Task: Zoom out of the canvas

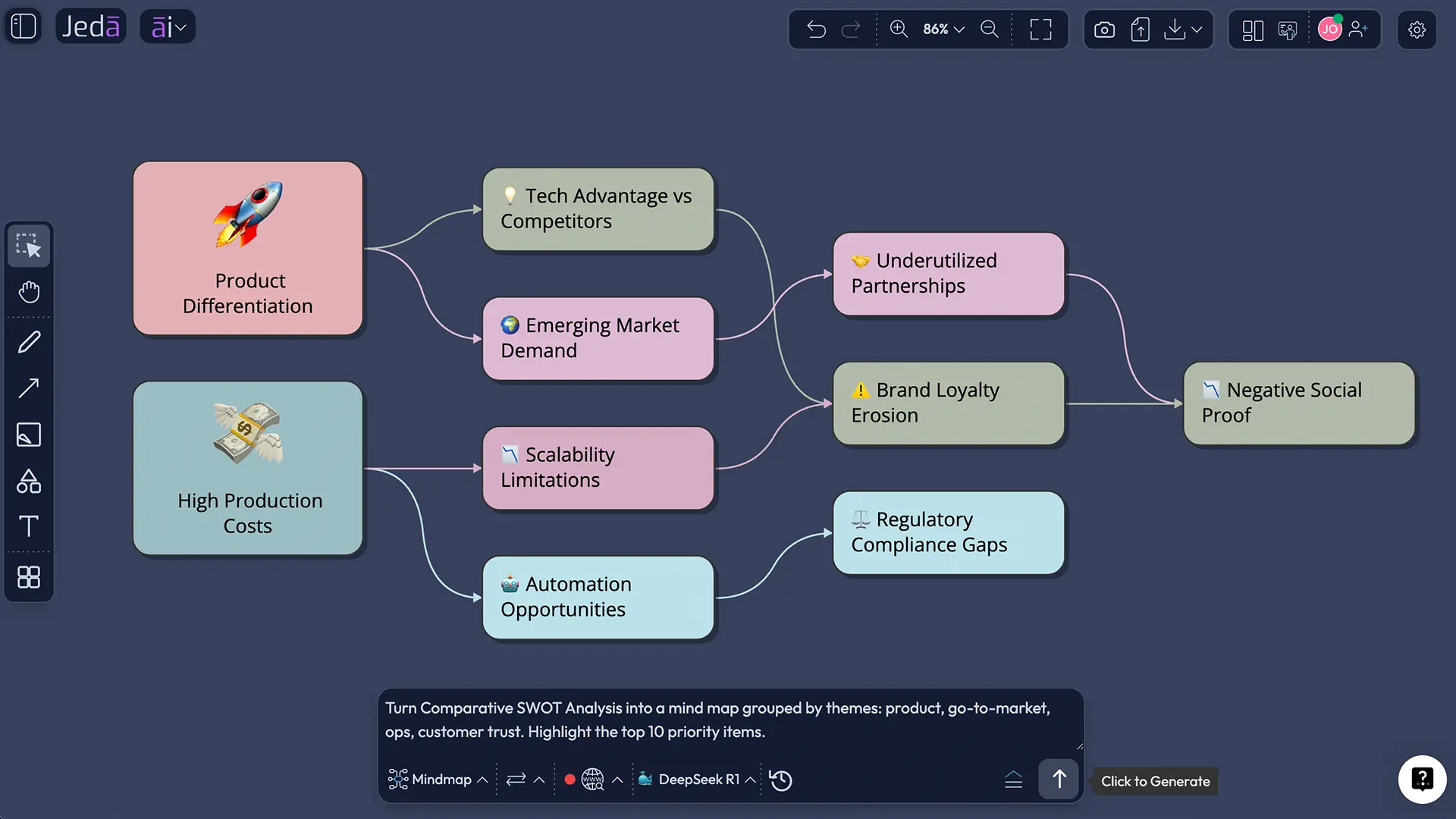Action: (x=990, y=29)
